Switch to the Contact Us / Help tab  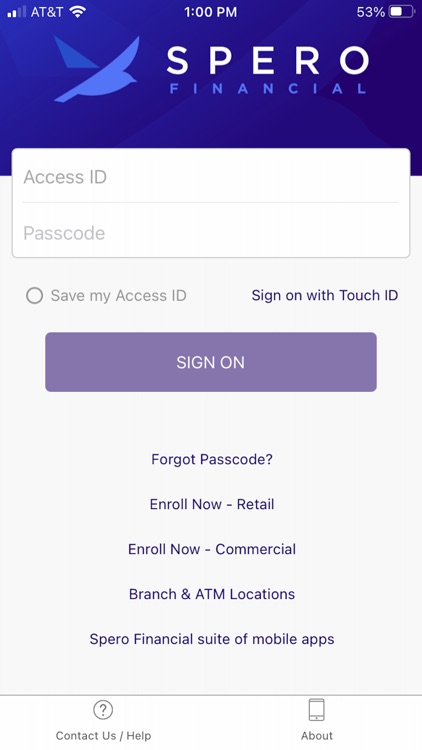coord(103,722)
